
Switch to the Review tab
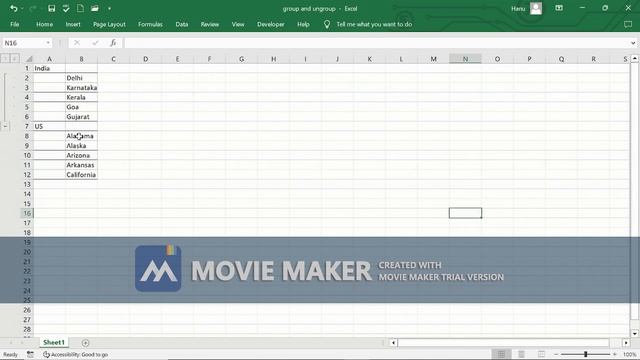click(210, 24)
